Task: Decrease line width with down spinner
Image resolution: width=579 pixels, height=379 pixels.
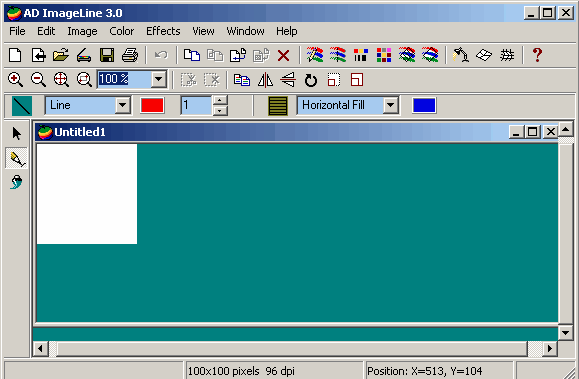Action: 220,110
